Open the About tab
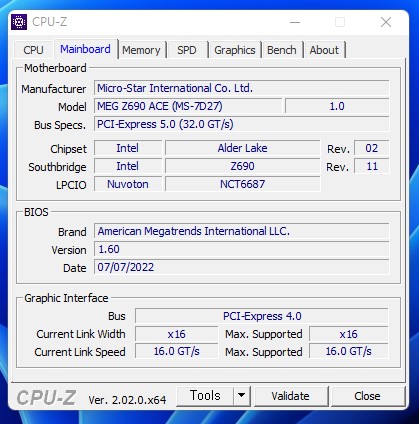The height and width of the screenshot is (424, 419). pos(324,50)
